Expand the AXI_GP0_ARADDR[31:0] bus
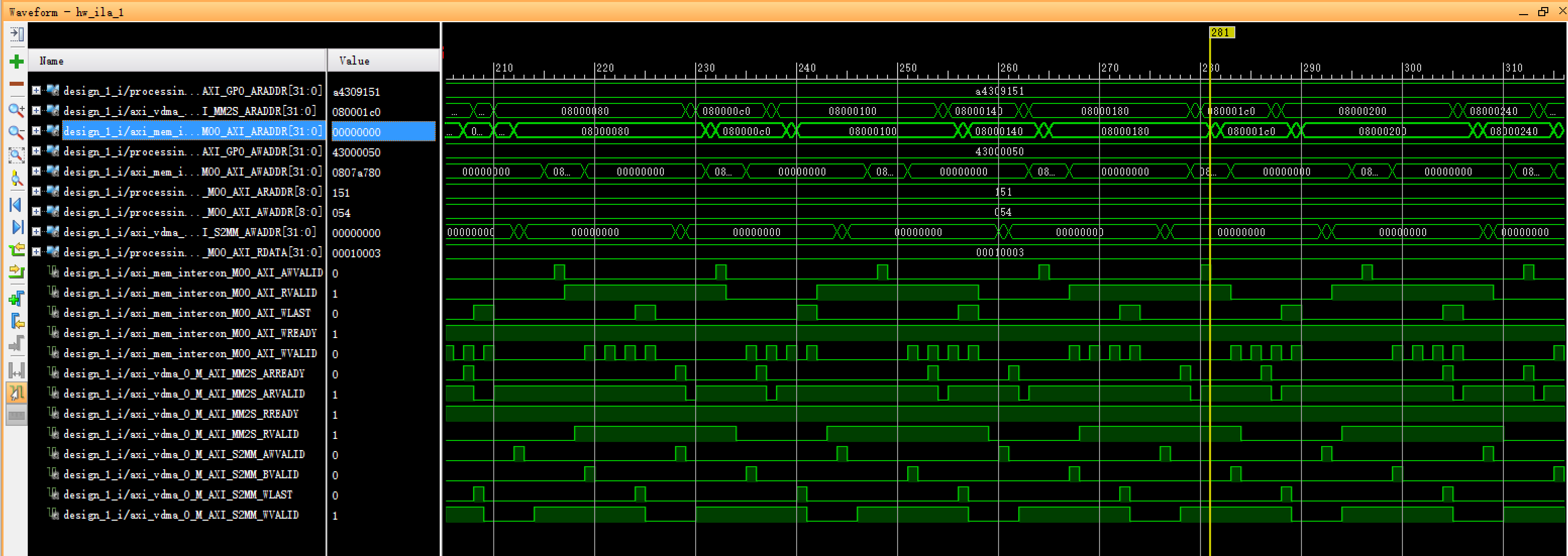This screenshot has width=1568, height=556. tap(36, 90)
